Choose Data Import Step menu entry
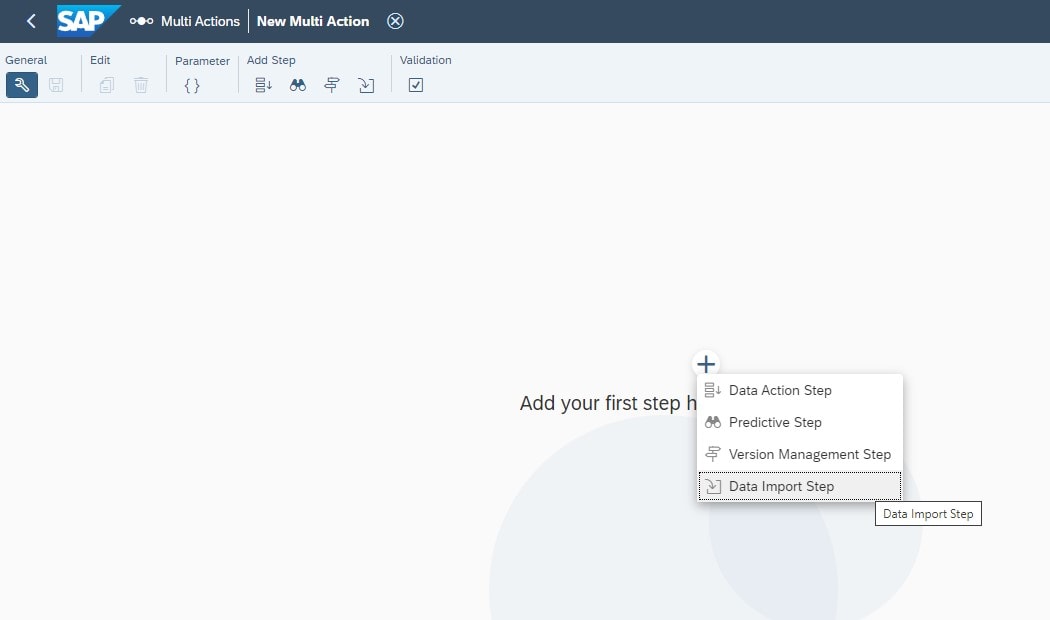 point(781,486)
